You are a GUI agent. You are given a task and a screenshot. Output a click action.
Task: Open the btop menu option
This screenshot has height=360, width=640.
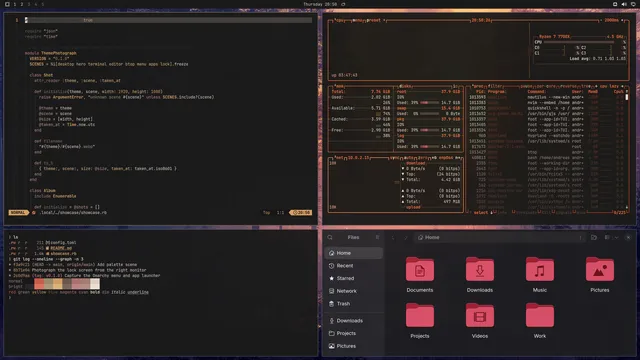357,20
